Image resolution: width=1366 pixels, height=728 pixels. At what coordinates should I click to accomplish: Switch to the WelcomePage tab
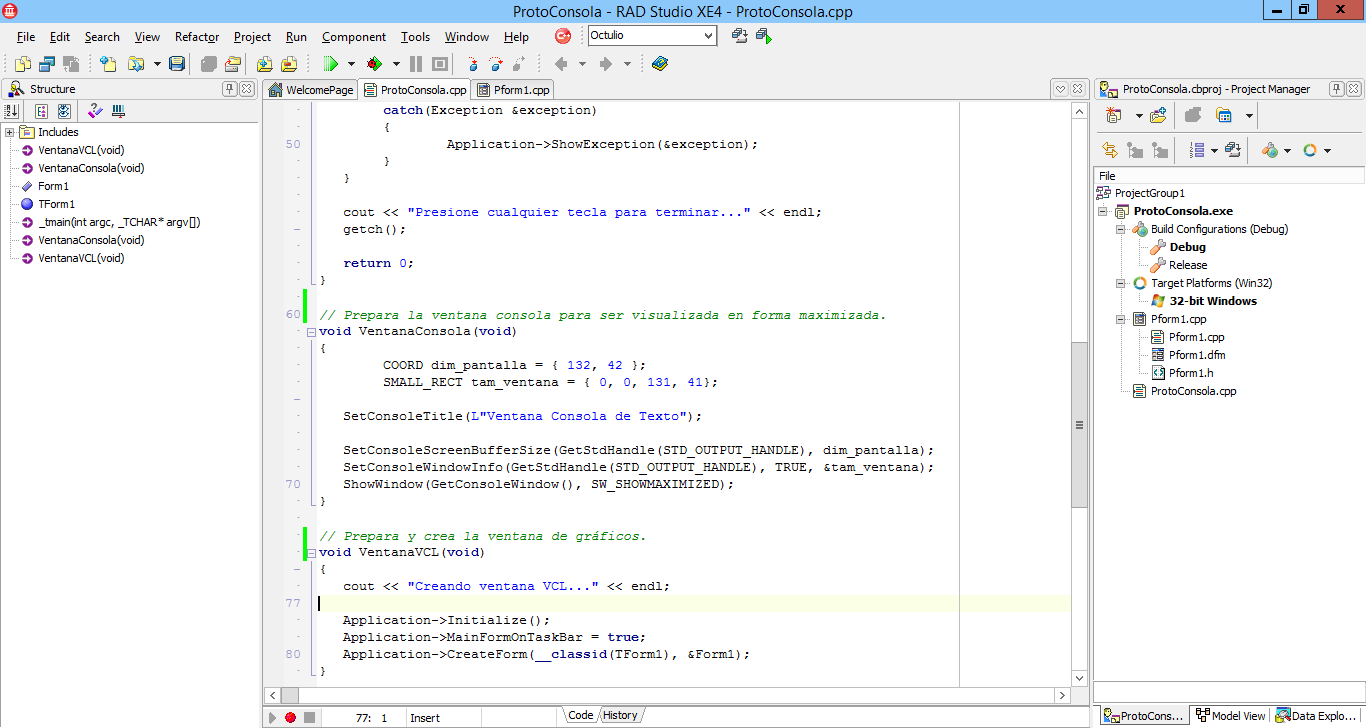tap(310, 90)
